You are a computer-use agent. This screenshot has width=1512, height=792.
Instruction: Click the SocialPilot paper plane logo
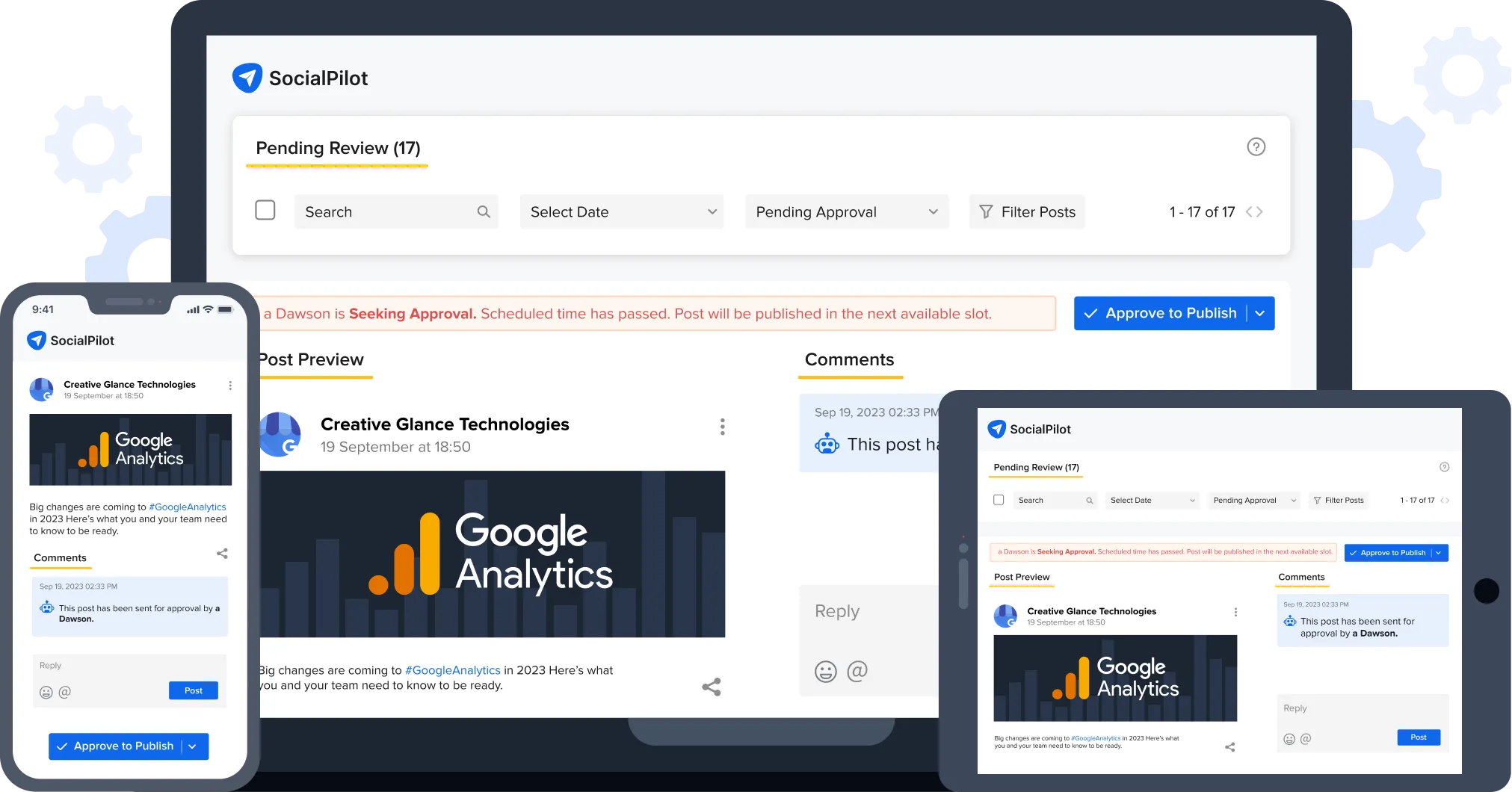point(247,78)
